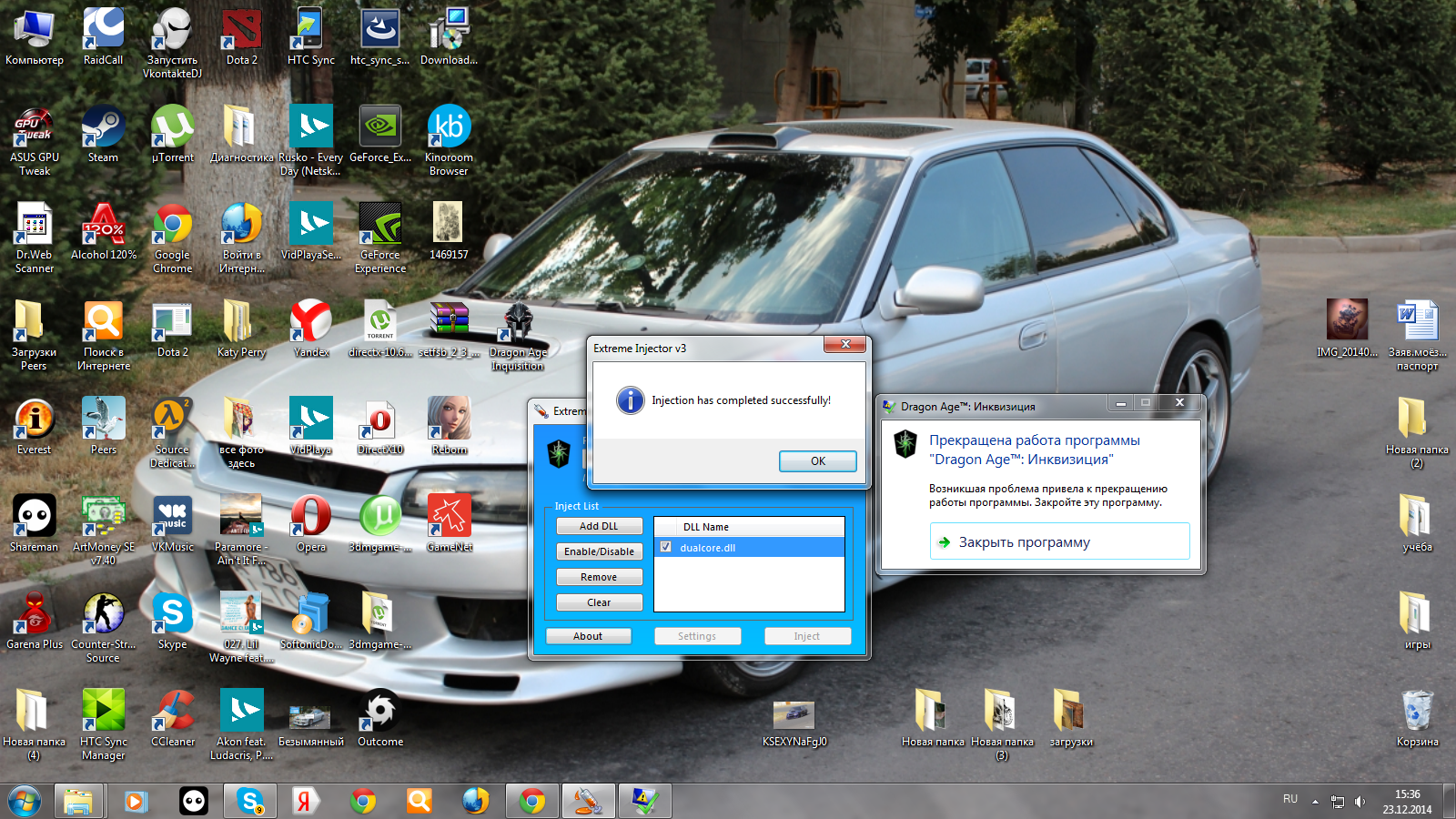Open the игры folder
Image resolution: width=1456 pixels, height=819 pixels.
(1418, 621)
